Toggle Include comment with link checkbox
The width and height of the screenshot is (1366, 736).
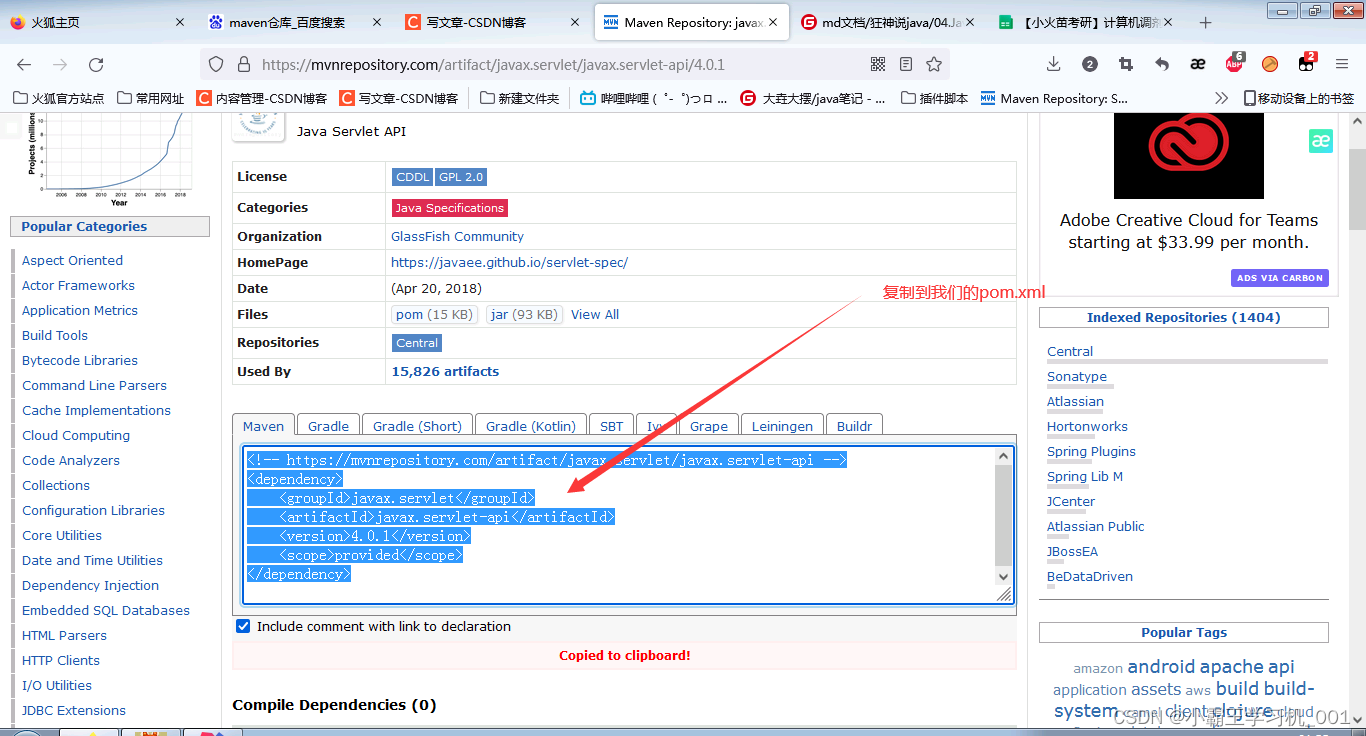click(243, 626)
